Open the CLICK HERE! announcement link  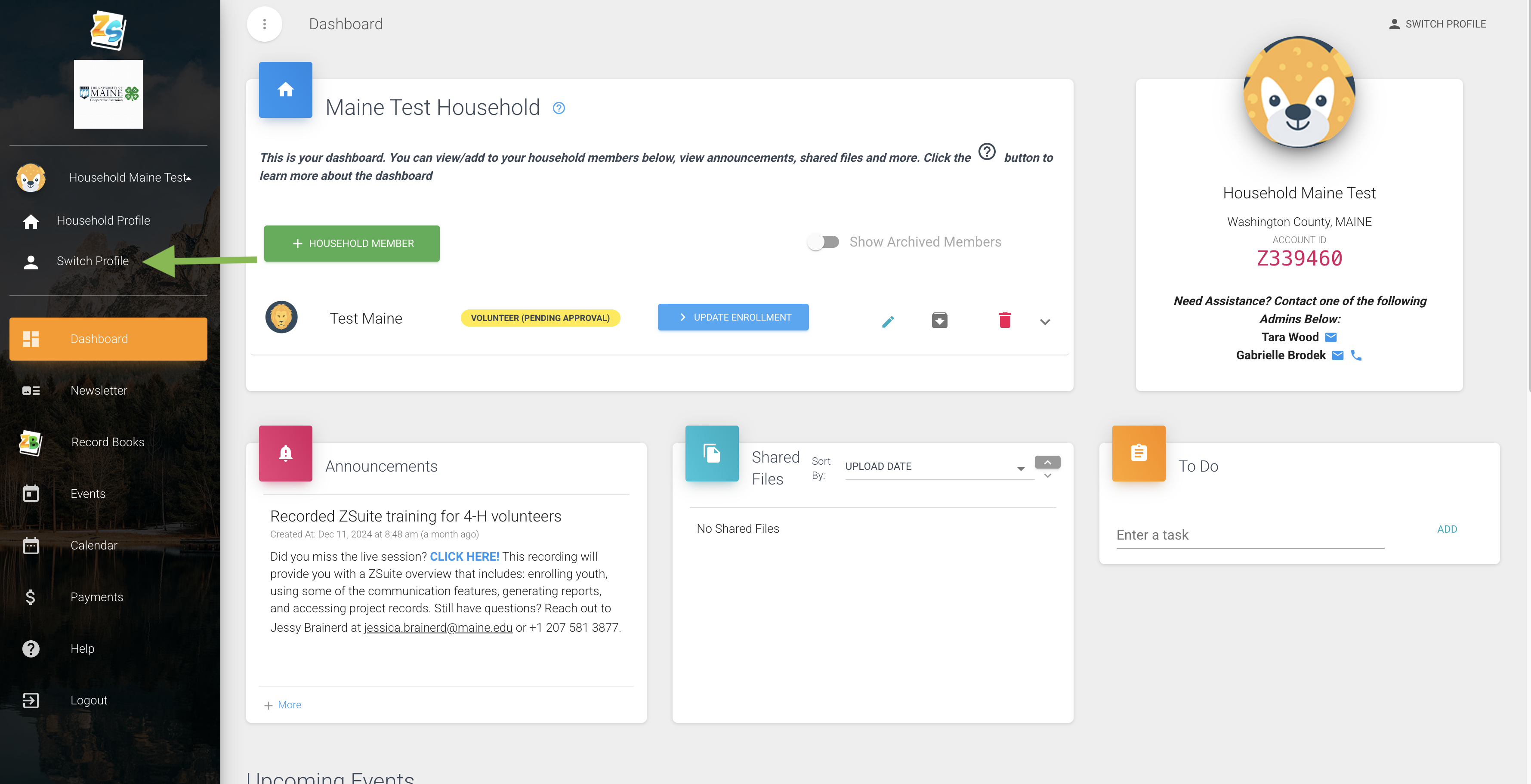(x=464, y=556)
